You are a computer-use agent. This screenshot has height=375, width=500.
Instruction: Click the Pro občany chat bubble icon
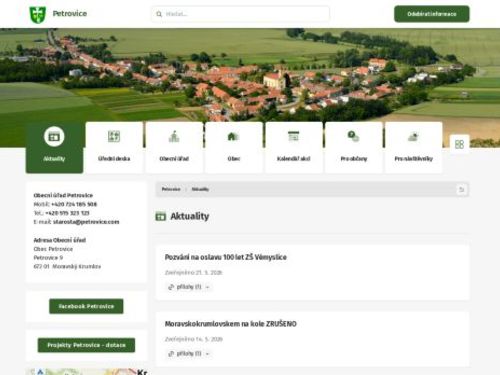coord(353,136)
